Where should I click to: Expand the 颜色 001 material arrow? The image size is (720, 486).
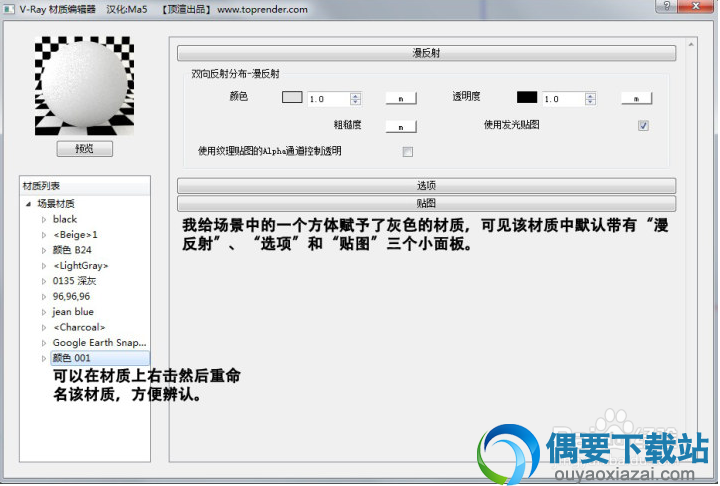coord(44,358)
